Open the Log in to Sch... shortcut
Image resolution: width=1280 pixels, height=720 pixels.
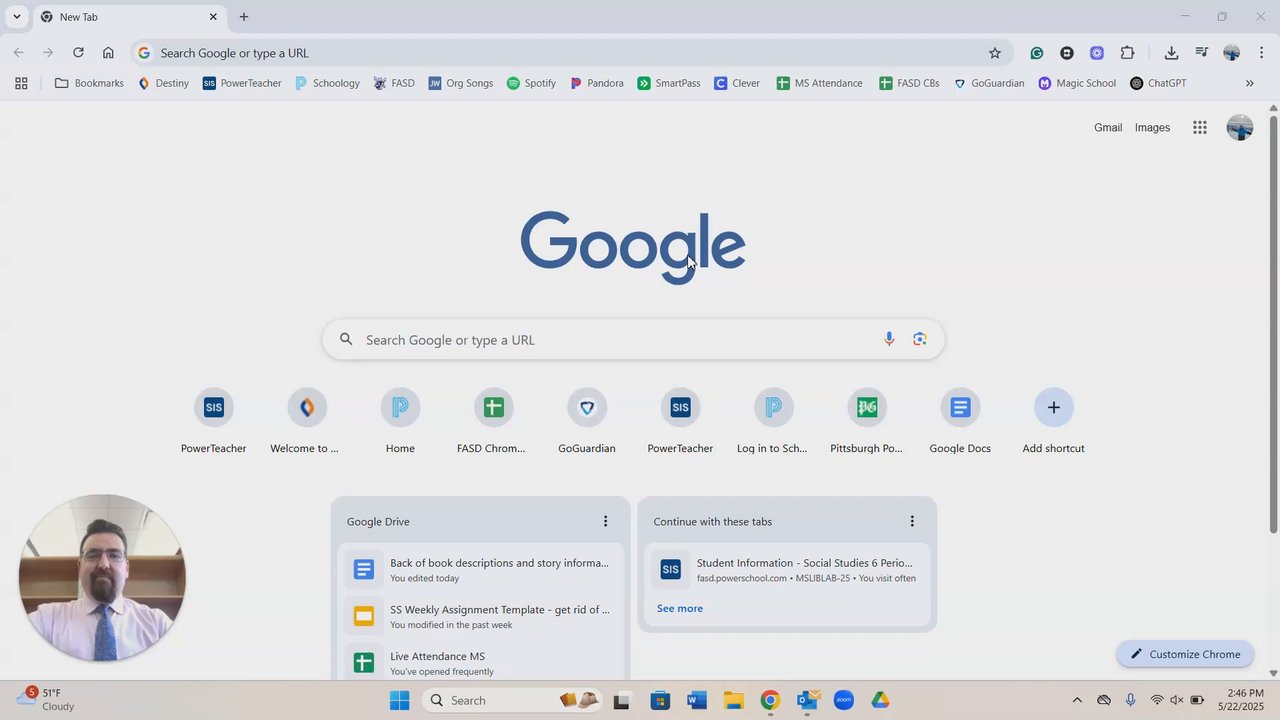tap(773, 421)
